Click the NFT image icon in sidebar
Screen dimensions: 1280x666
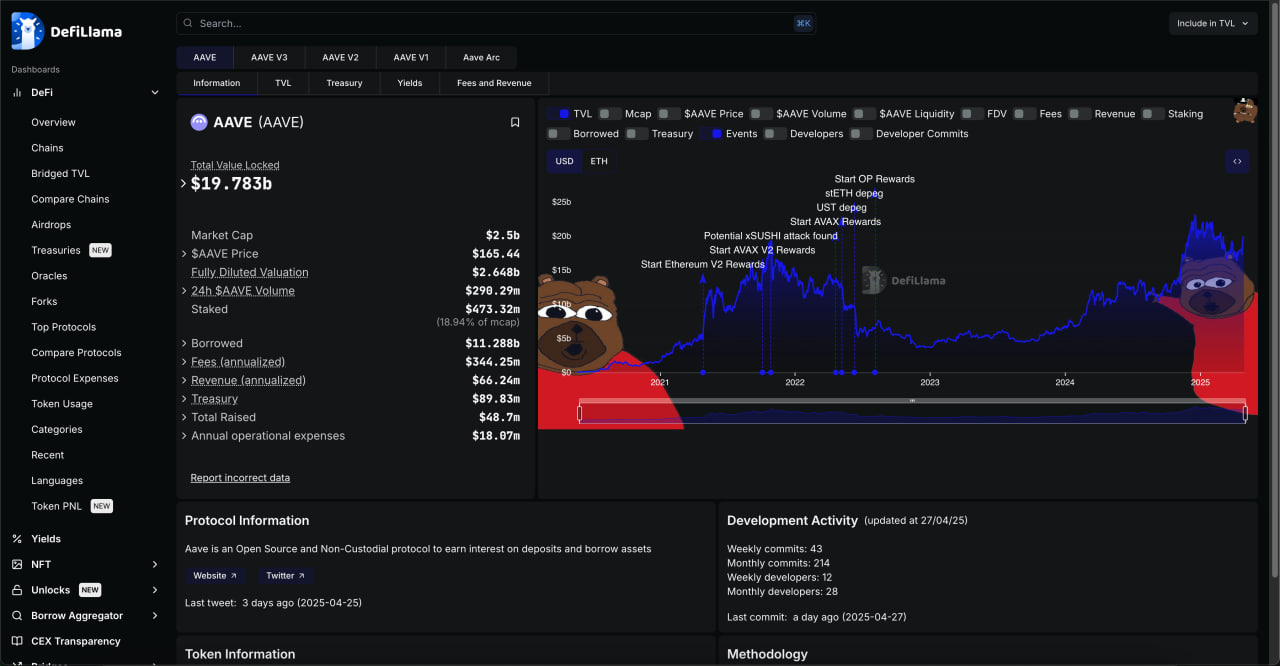click(x=17, y=564)
